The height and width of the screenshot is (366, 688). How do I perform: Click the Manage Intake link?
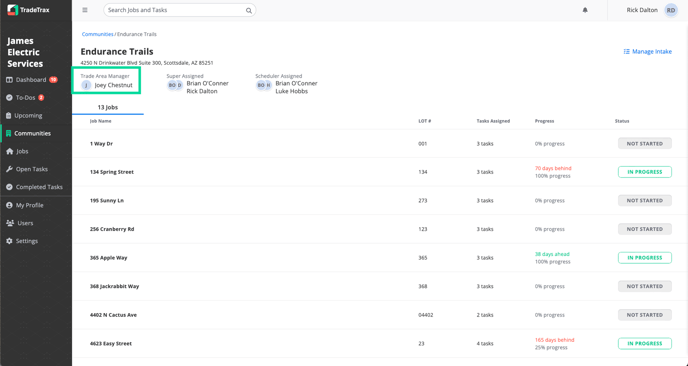pyautogui.click(x=648, y=52)
